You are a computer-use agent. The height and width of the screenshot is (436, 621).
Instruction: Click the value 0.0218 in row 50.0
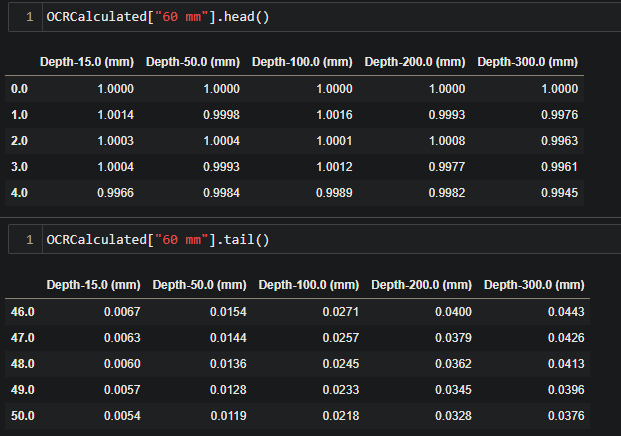(341, 416)
